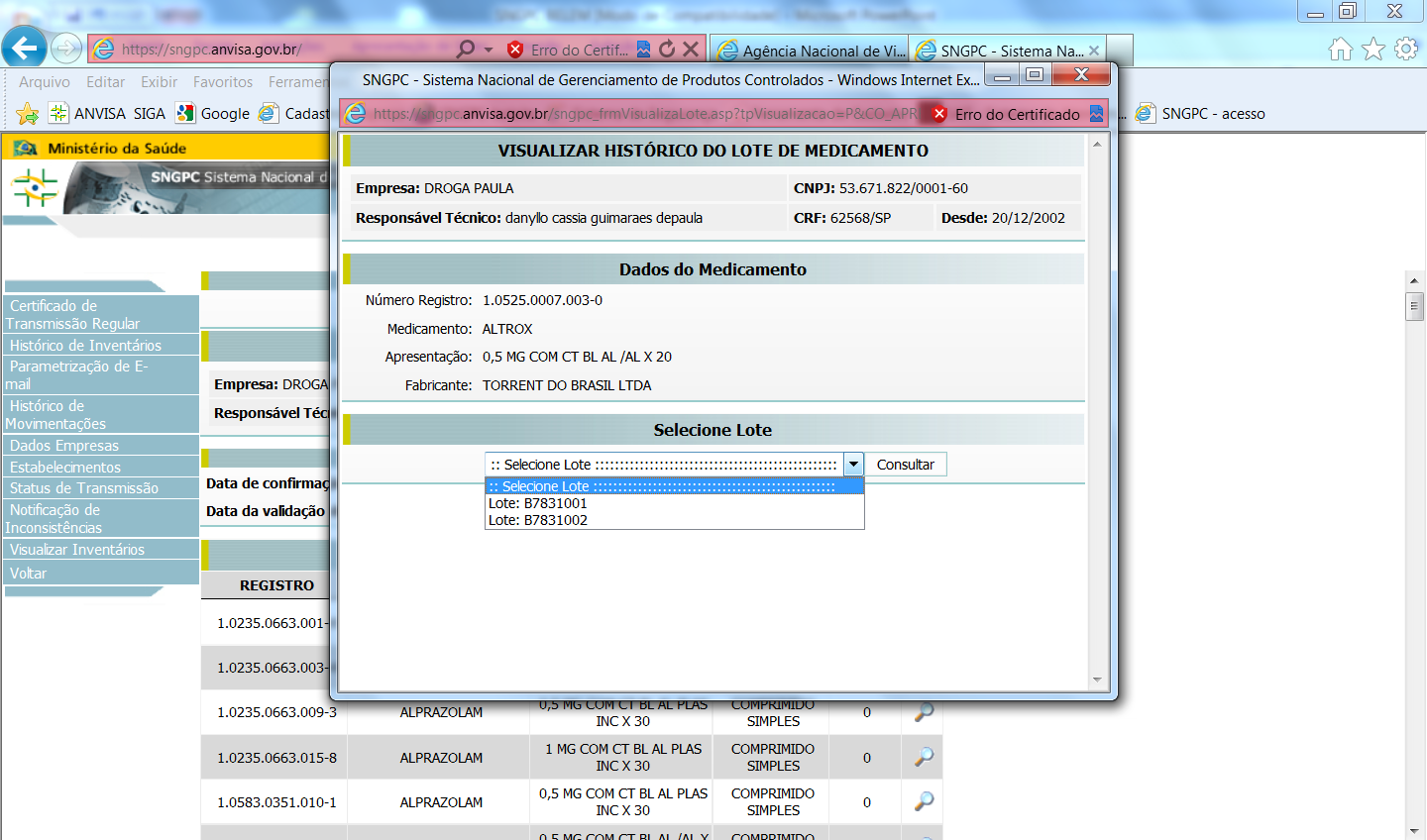Viewport: 1427px width, 840px height.
Task: Open the Tools gear icon
Action: tap(1406, 49)
